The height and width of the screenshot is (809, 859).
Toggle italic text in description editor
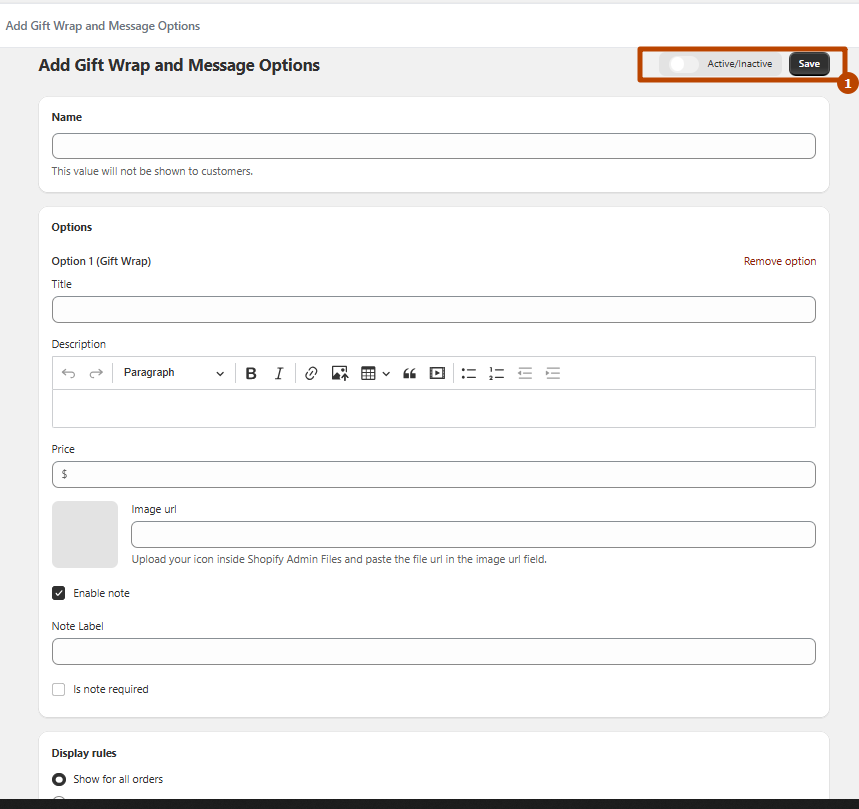[279, 373]
